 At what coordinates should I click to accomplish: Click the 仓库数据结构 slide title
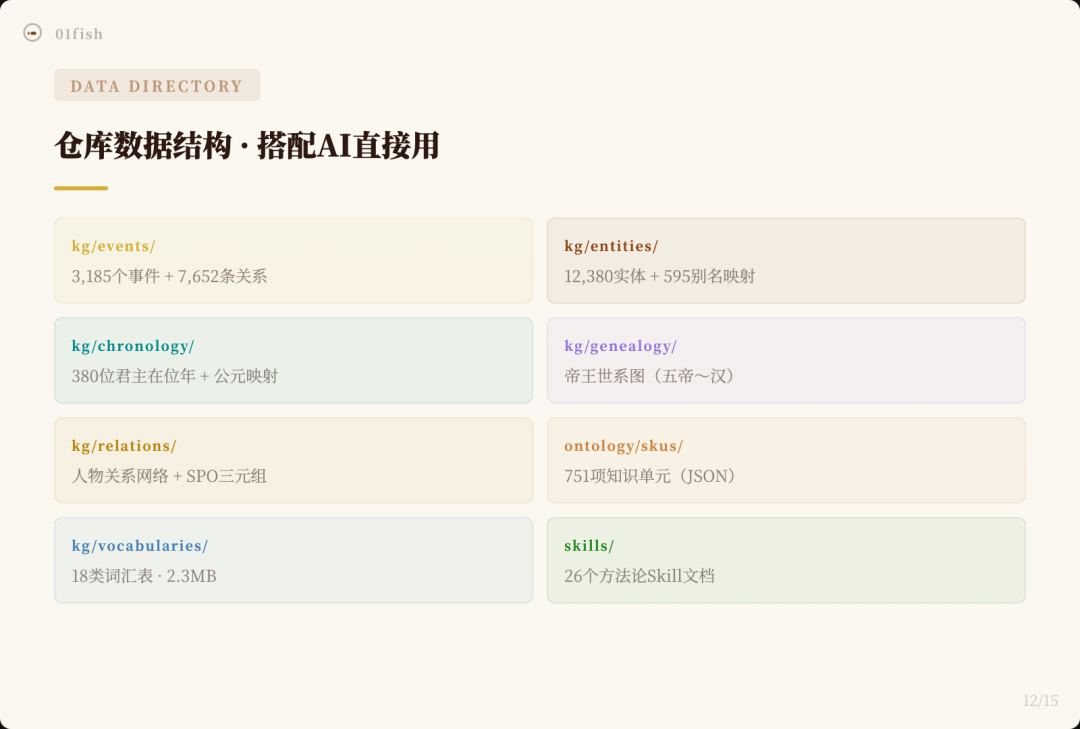tap(247, 146)
